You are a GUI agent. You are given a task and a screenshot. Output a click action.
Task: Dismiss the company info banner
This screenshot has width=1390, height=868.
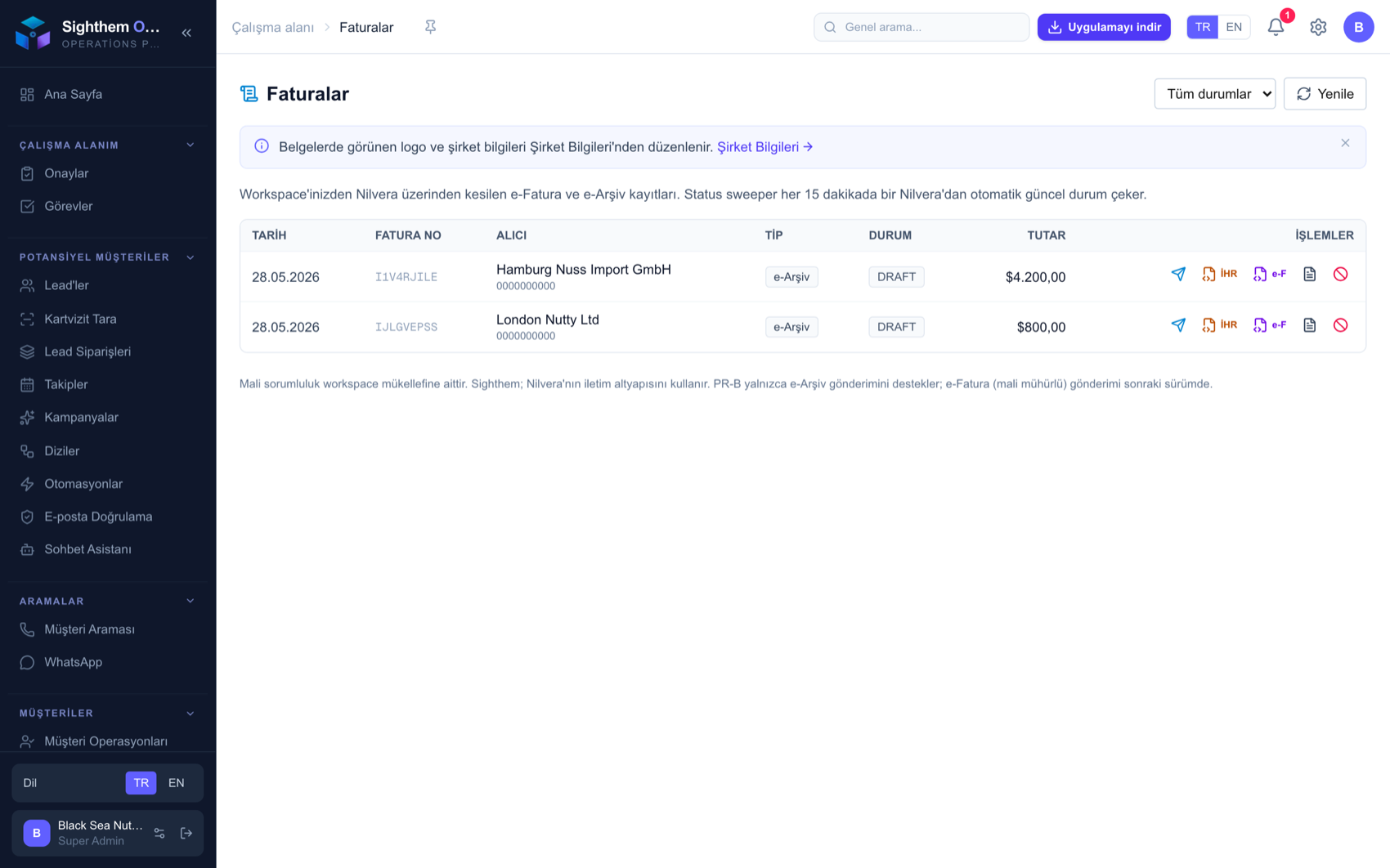[x=1345, y=143]
